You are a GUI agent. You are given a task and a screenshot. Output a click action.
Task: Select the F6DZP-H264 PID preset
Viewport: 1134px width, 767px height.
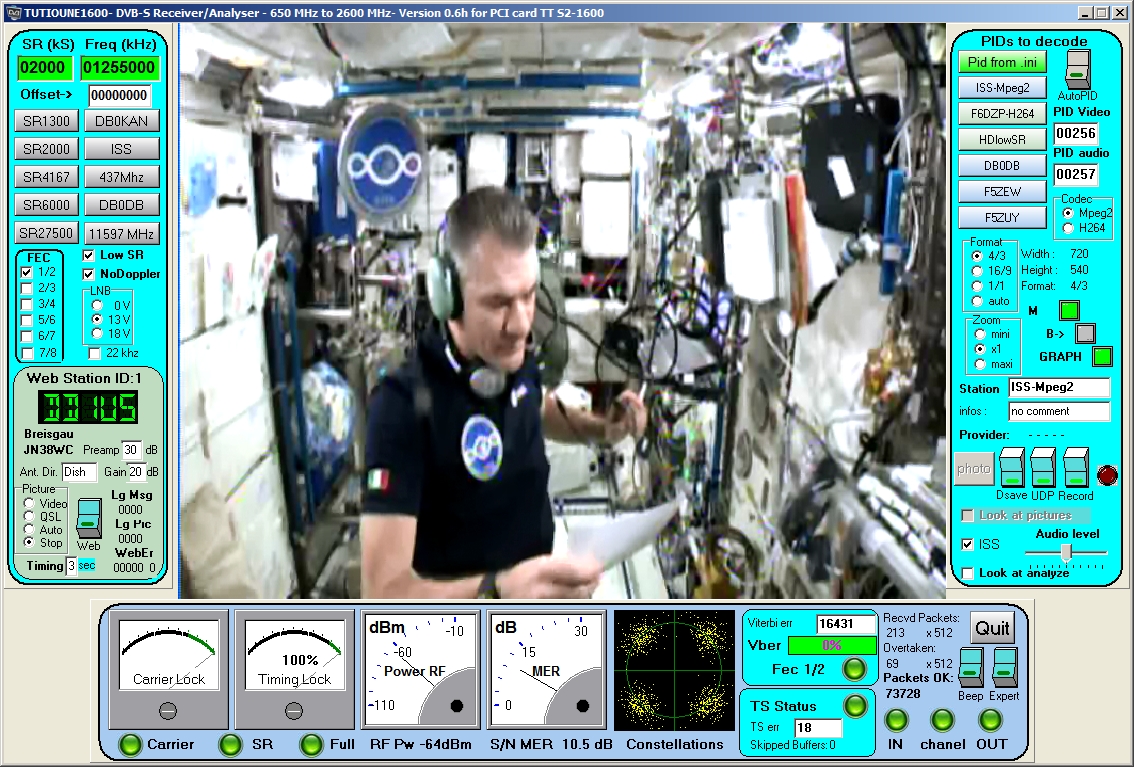1003,113
